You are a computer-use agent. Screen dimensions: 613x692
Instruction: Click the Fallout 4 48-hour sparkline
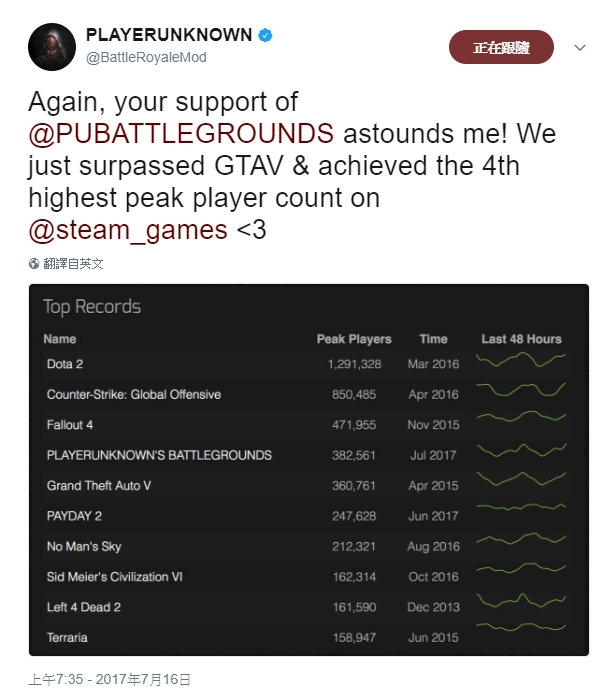[521, 417]
